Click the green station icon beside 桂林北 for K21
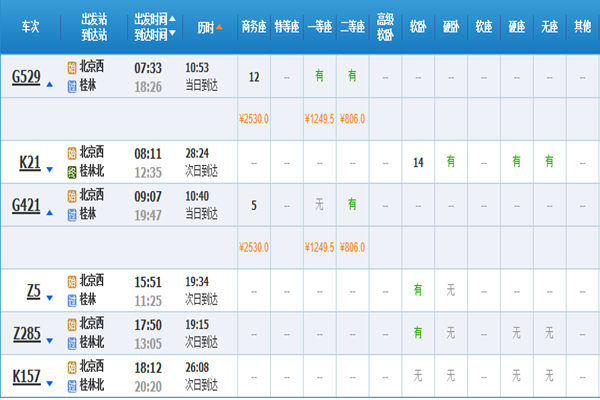Screen dimensions: 600x400 (x=72, y=171)
